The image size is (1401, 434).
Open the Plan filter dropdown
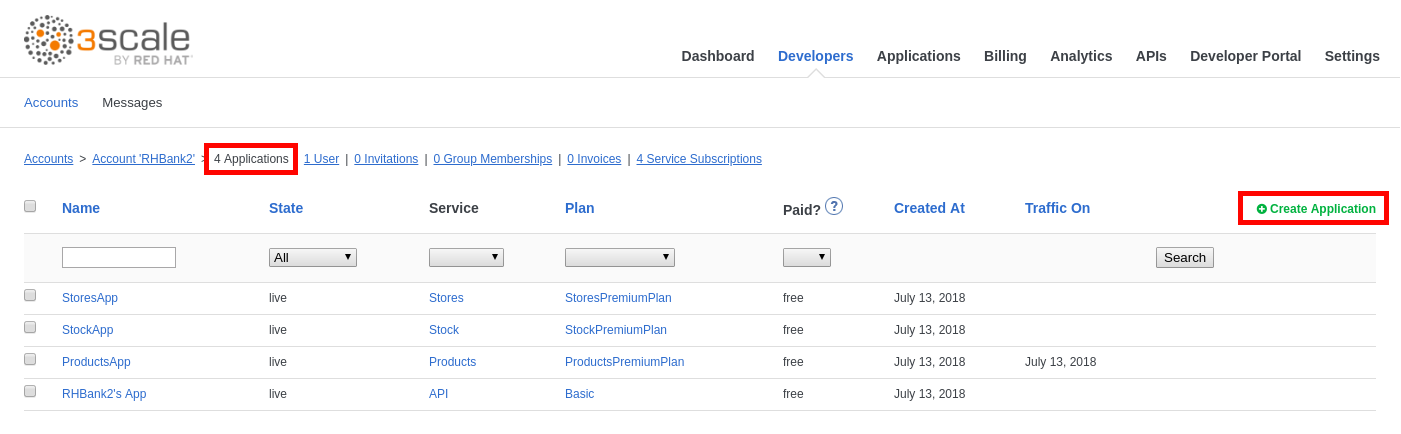[619, 257]
